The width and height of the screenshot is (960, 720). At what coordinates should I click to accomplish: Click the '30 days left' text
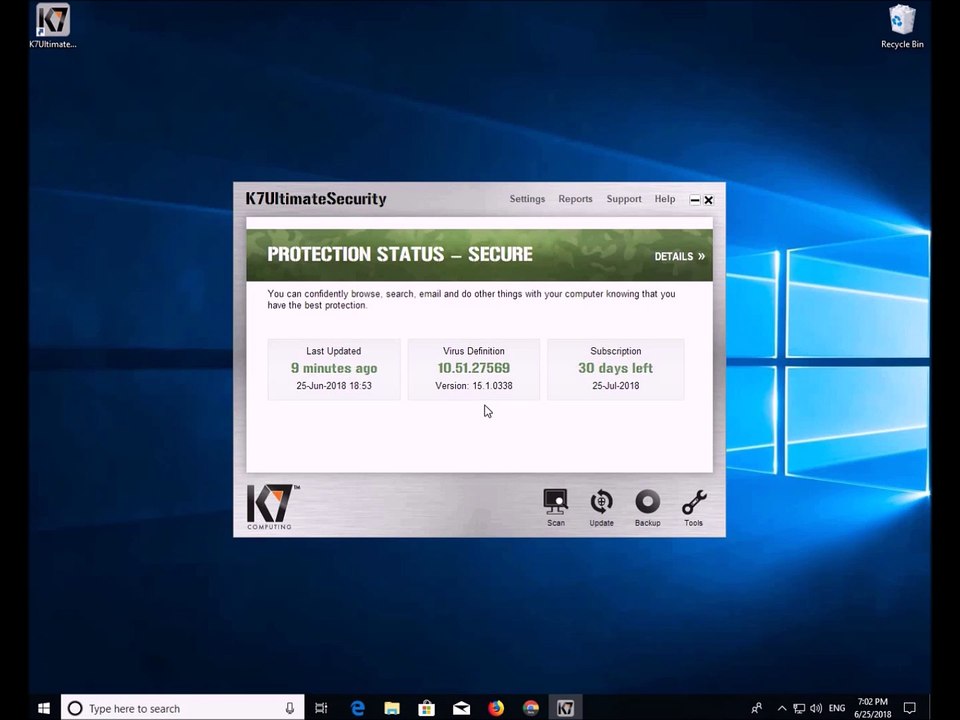pyautogui.click(x=615, y=368)
